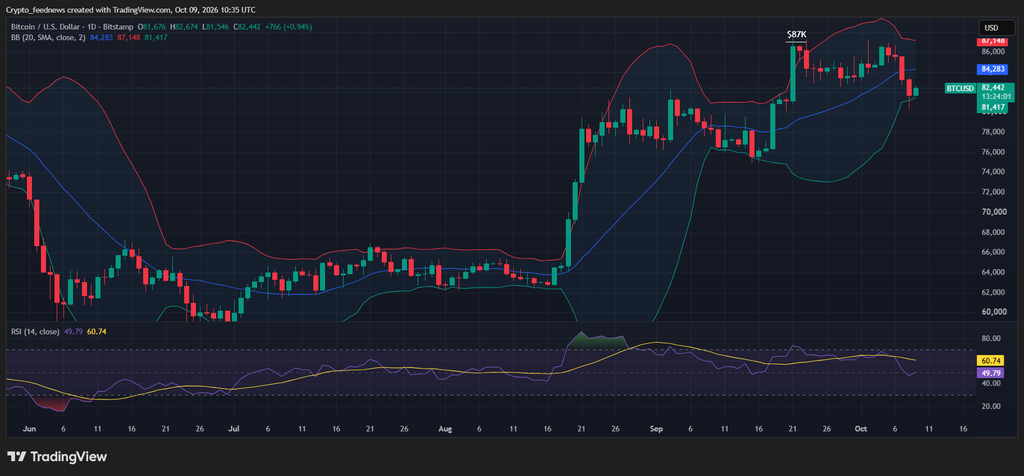Select the $87K chart annotation

797,33
